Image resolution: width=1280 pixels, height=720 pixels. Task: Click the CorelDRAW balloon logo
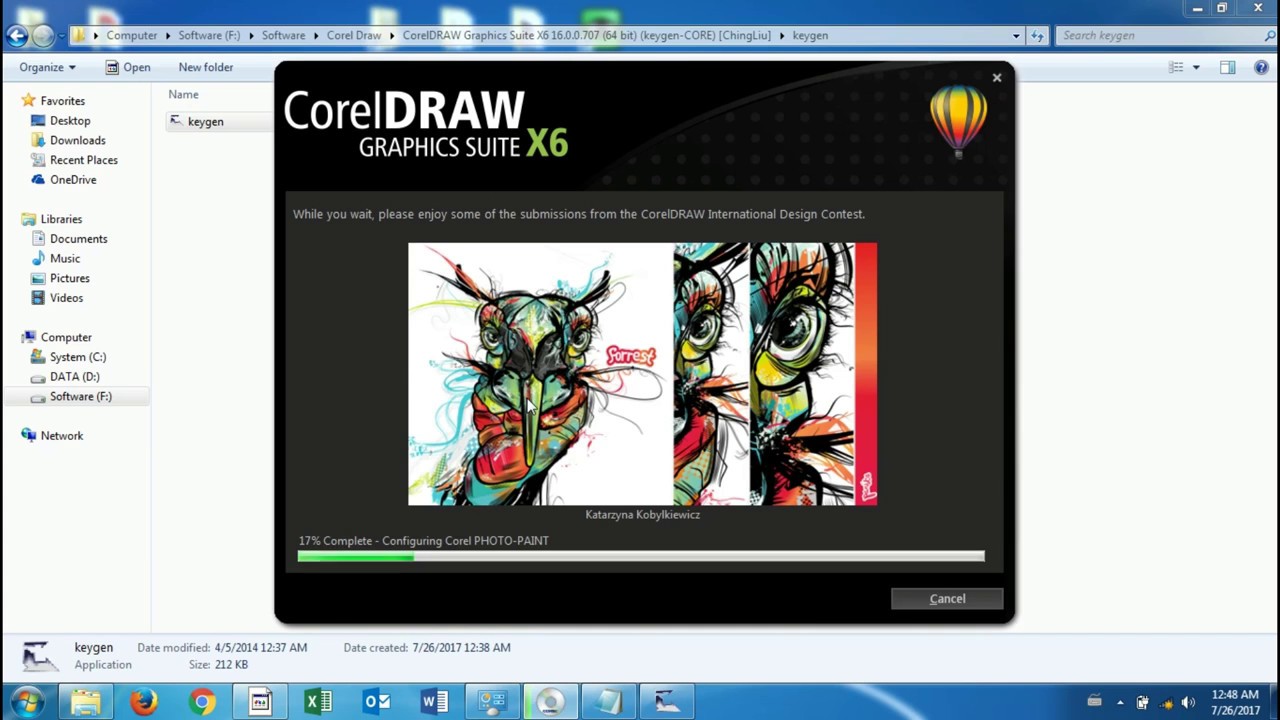(x=958, y=120)
